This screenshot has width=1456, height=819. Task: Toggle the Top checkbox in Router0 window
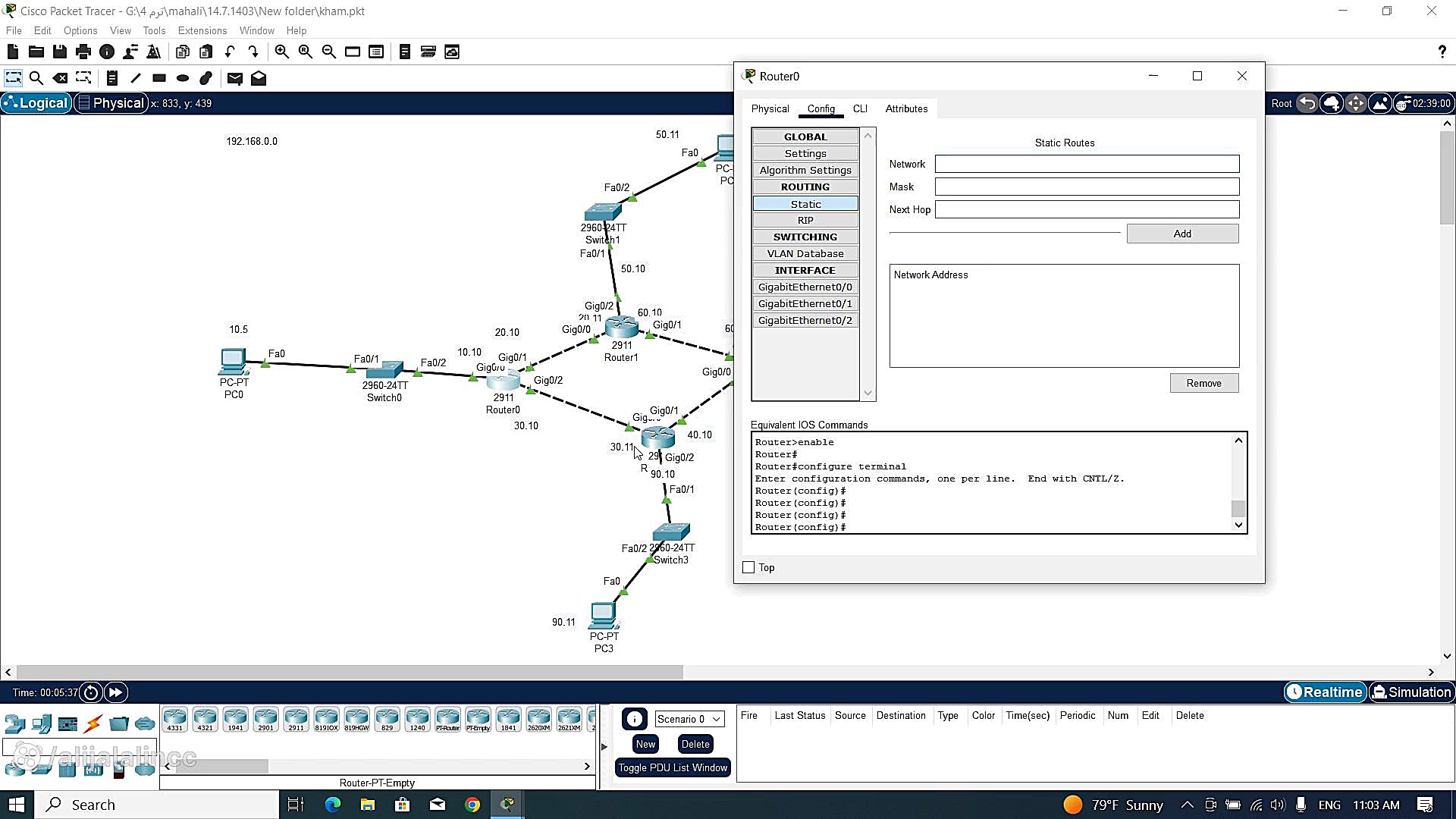pos(748,567)
